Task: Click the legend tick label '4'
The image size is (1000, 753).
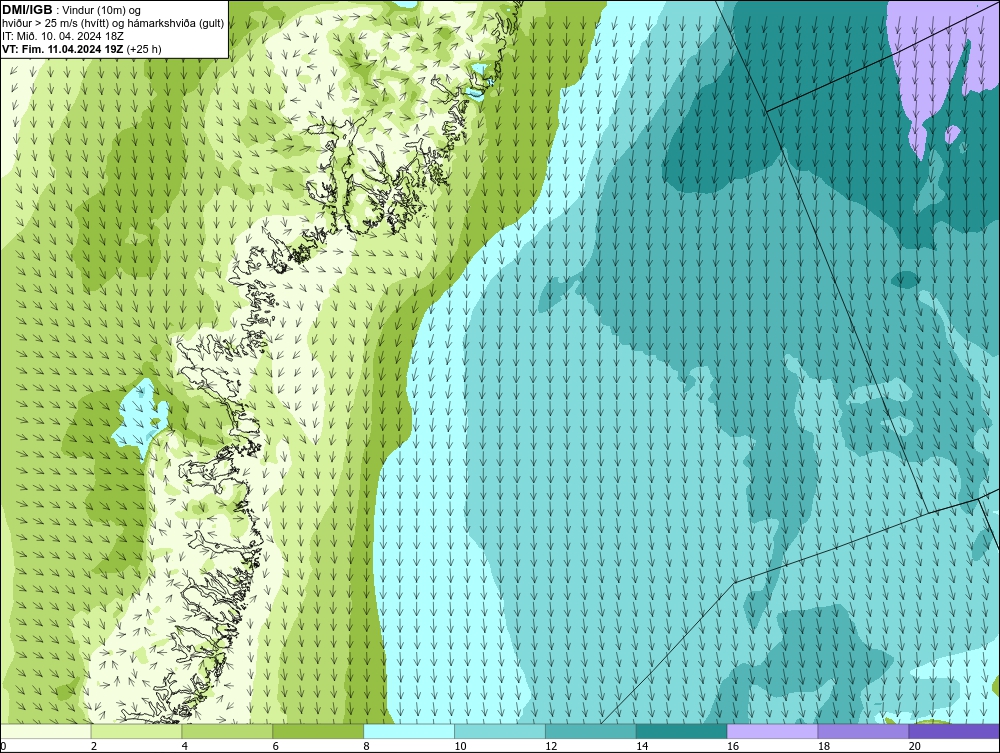Action: (184, 746)
